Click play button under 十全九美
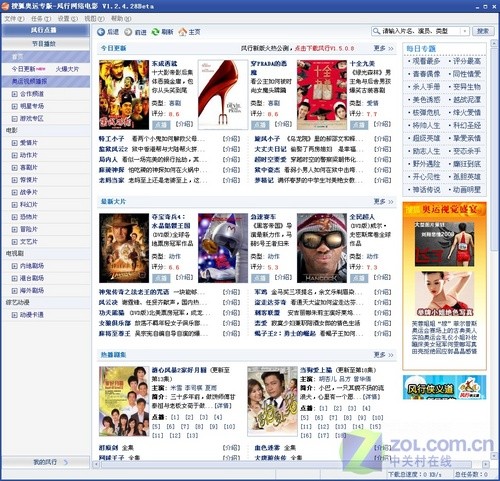The image size is (500, 481). [359, 125]
